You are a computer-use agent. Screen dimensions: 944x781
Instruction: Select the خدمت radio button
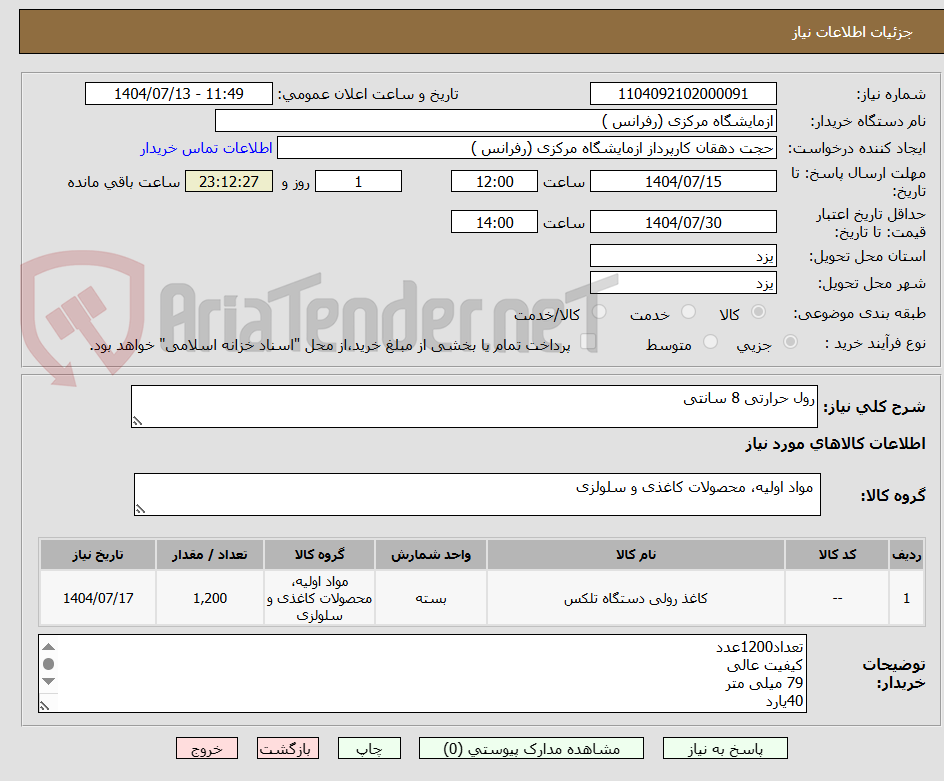pos(688,311)
